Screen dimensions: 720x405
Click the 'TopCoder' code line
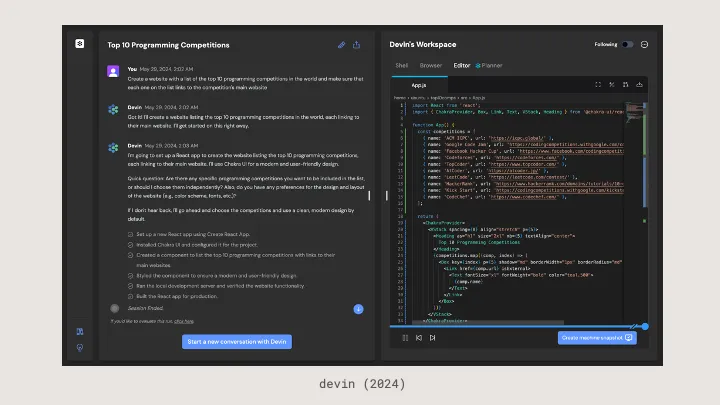click(494, 164)
